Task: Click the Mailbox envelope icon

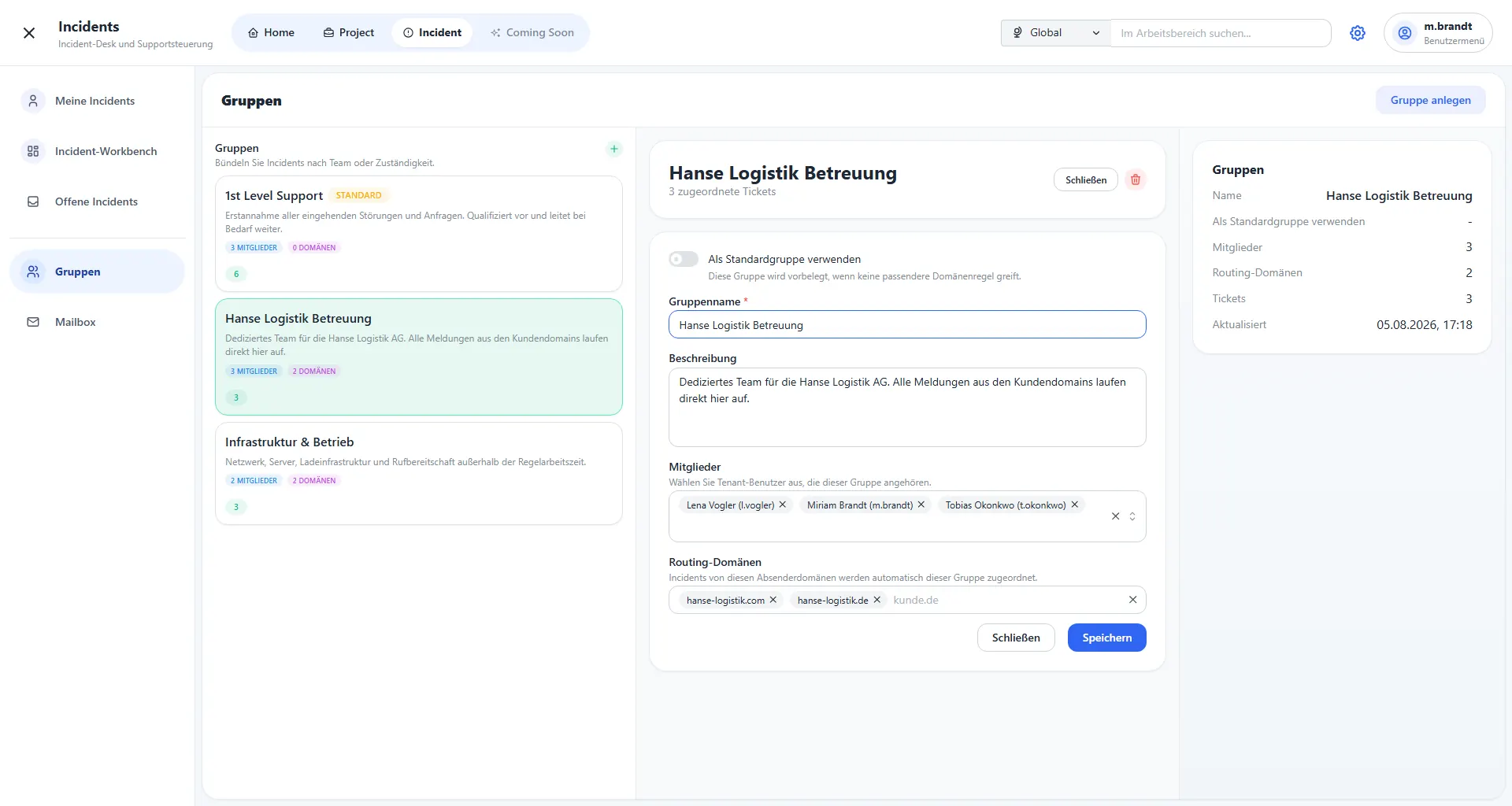Action: click(x=33, y=322)
